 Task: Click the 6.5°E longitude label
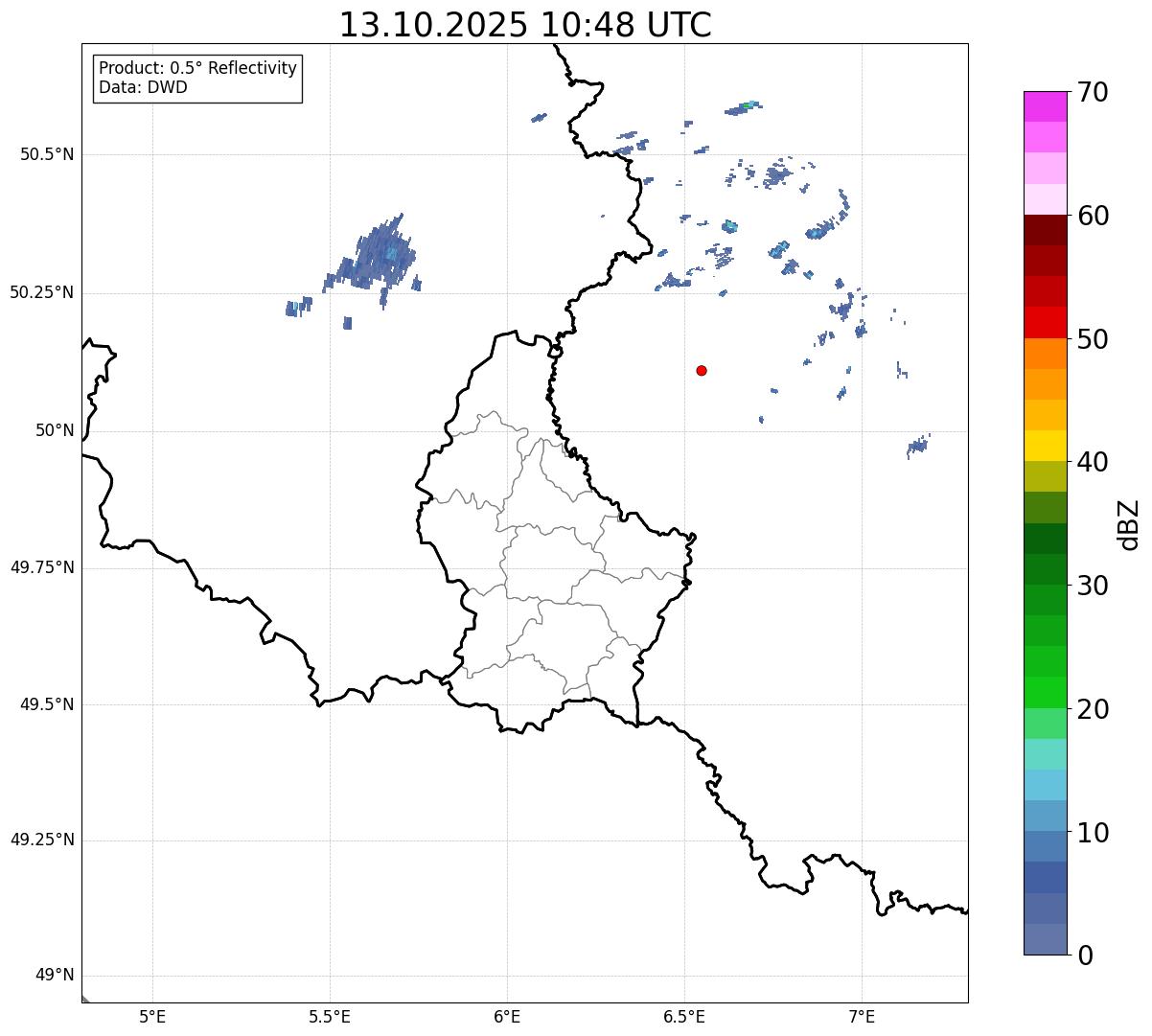684,1016
